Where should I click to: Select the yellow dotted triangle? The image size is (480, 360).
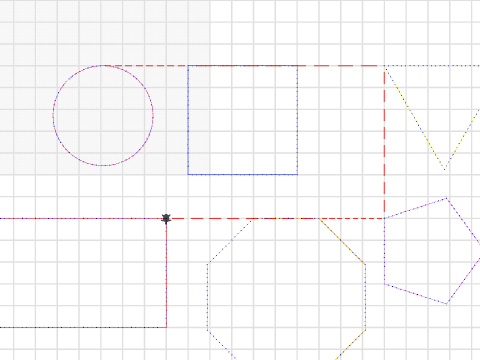[433, 117]
